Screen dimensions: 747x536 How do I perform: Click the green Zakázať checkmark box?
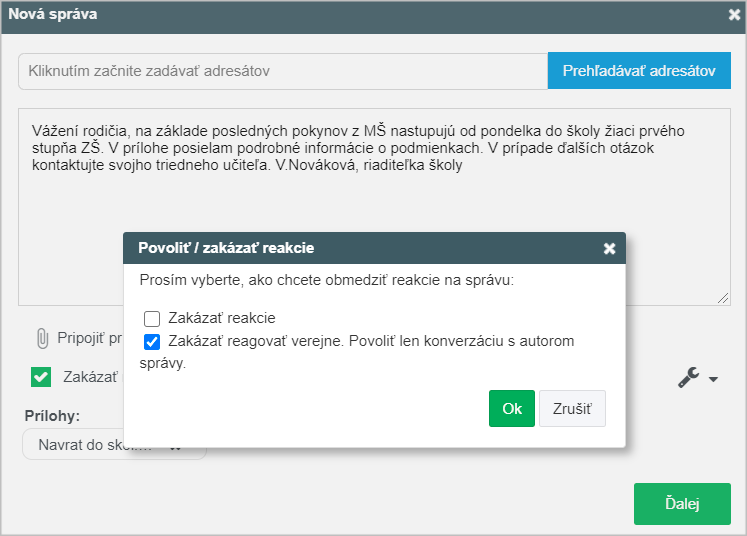point(41,377)
